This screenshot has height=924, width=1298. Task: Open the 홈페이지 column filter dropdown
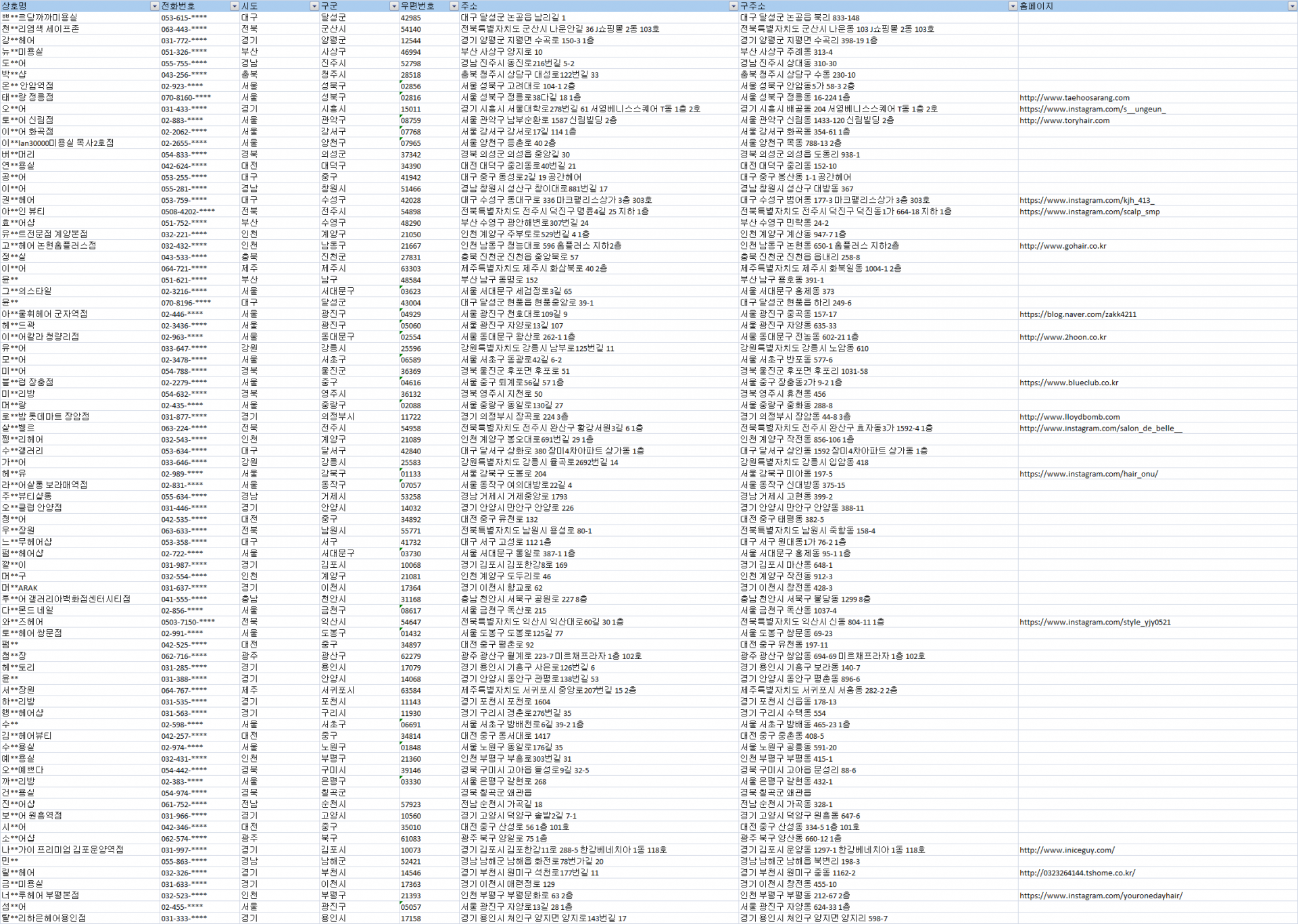coord(1292,6)
